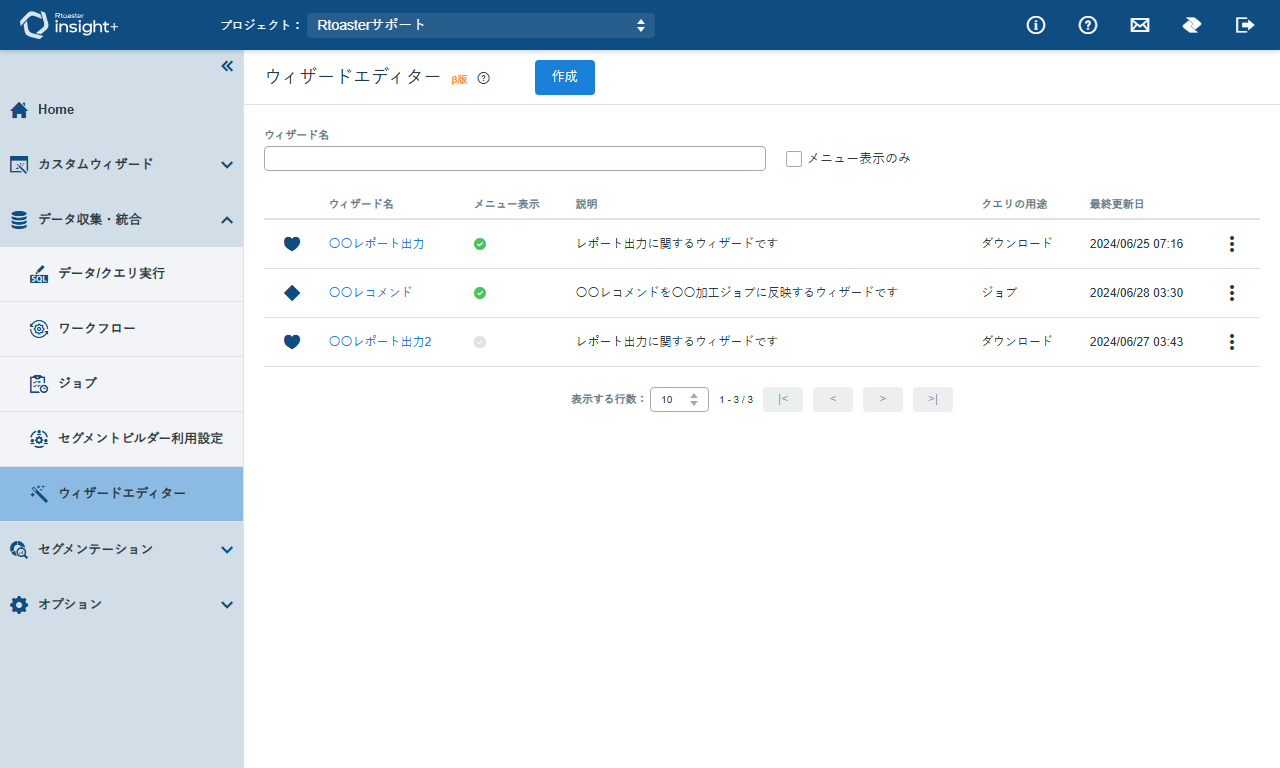Click the データ収集・統合 database icon
The image size is (1280, 768).
click(x=19, y=220)
